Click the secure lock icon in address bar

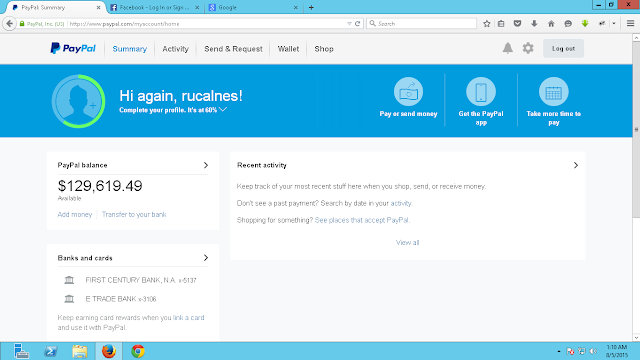point(22,24)
